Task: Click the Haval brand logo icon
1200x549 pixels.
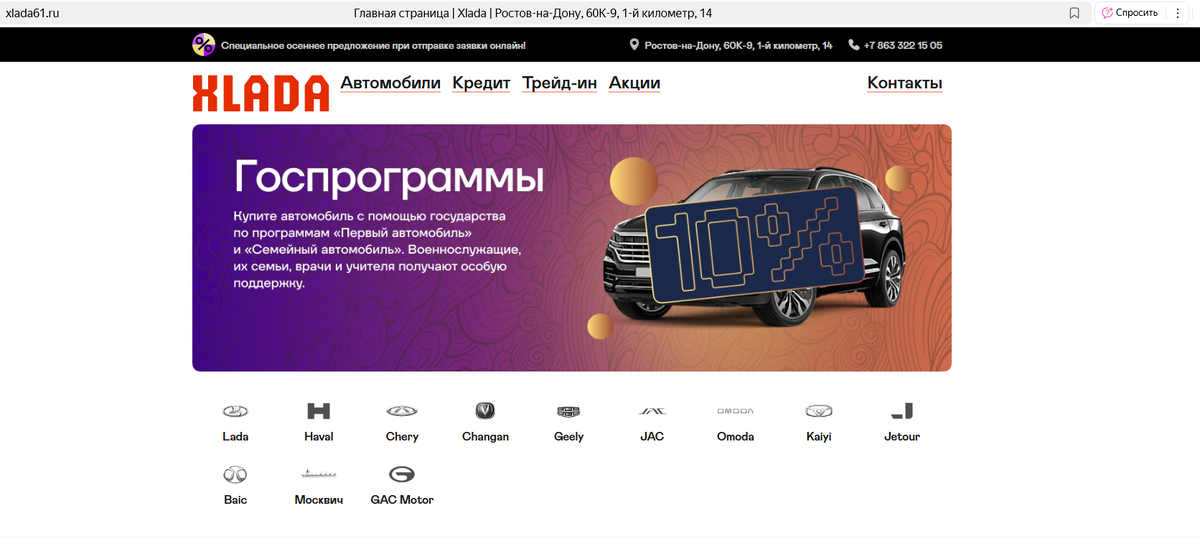Action: click(319, 411)
